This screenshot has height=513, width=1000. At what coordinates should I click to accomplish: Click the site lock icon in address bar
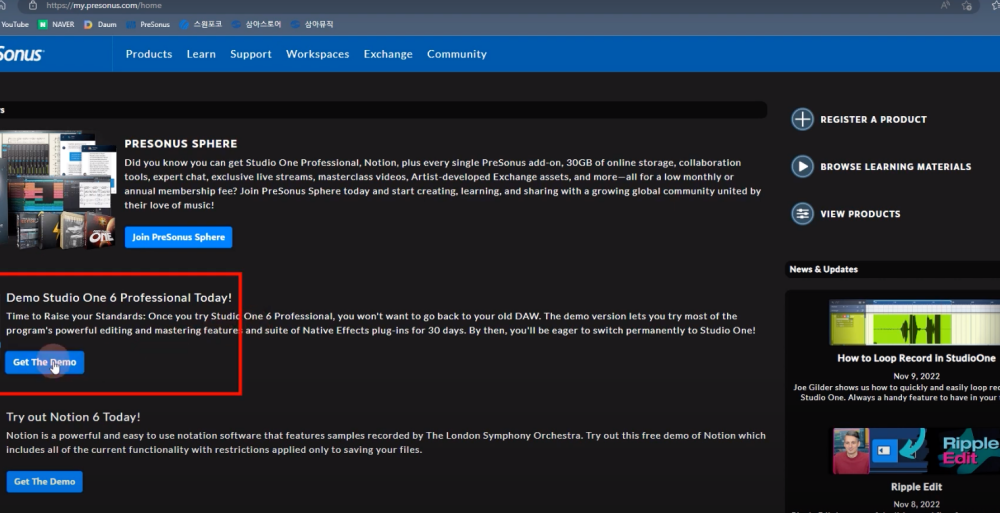(33, 5)
